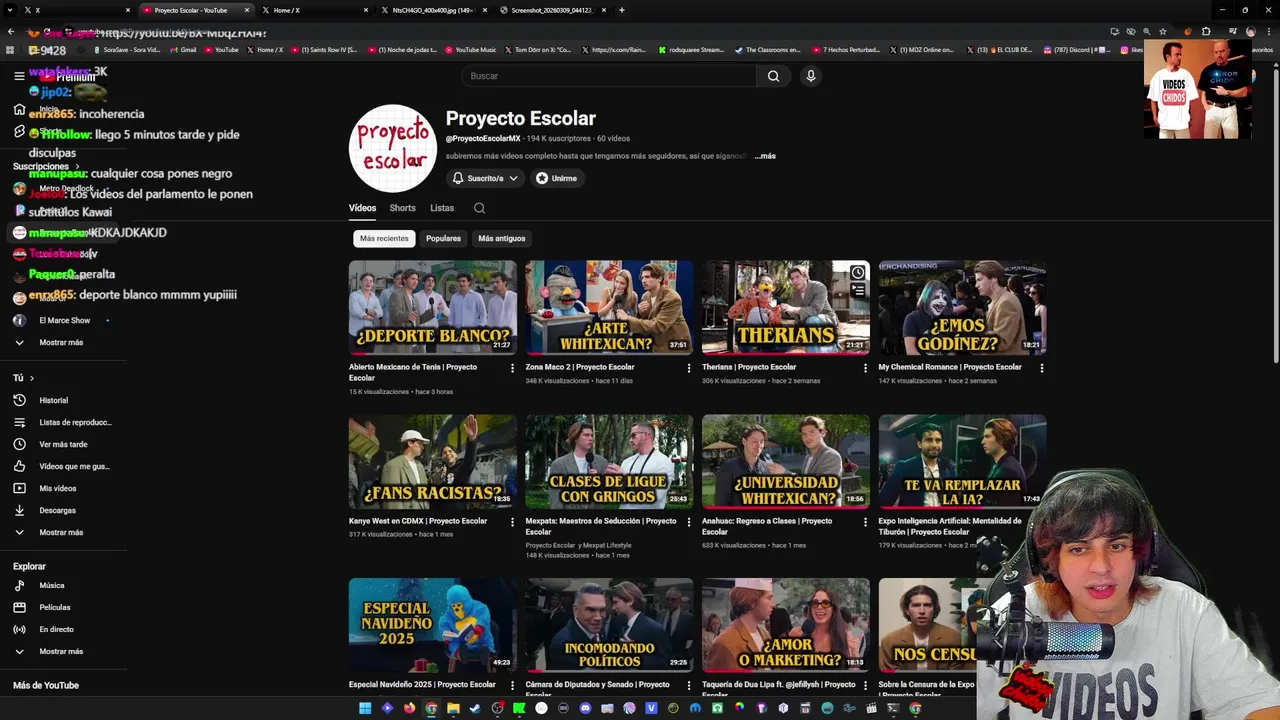The width and height of the screenshot is (1280, 720).
Task: Switch to the Vídeos channel tab
Action: point(362,208)
